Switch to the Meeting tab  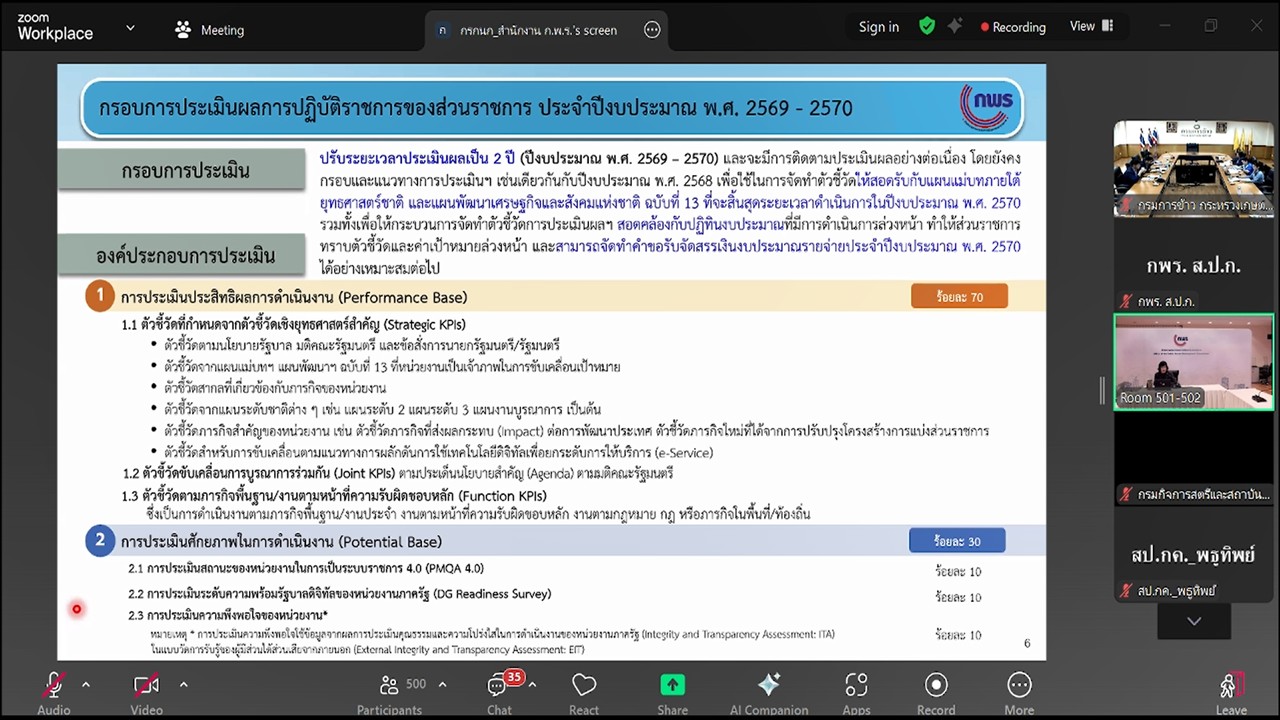pos(210,30)
